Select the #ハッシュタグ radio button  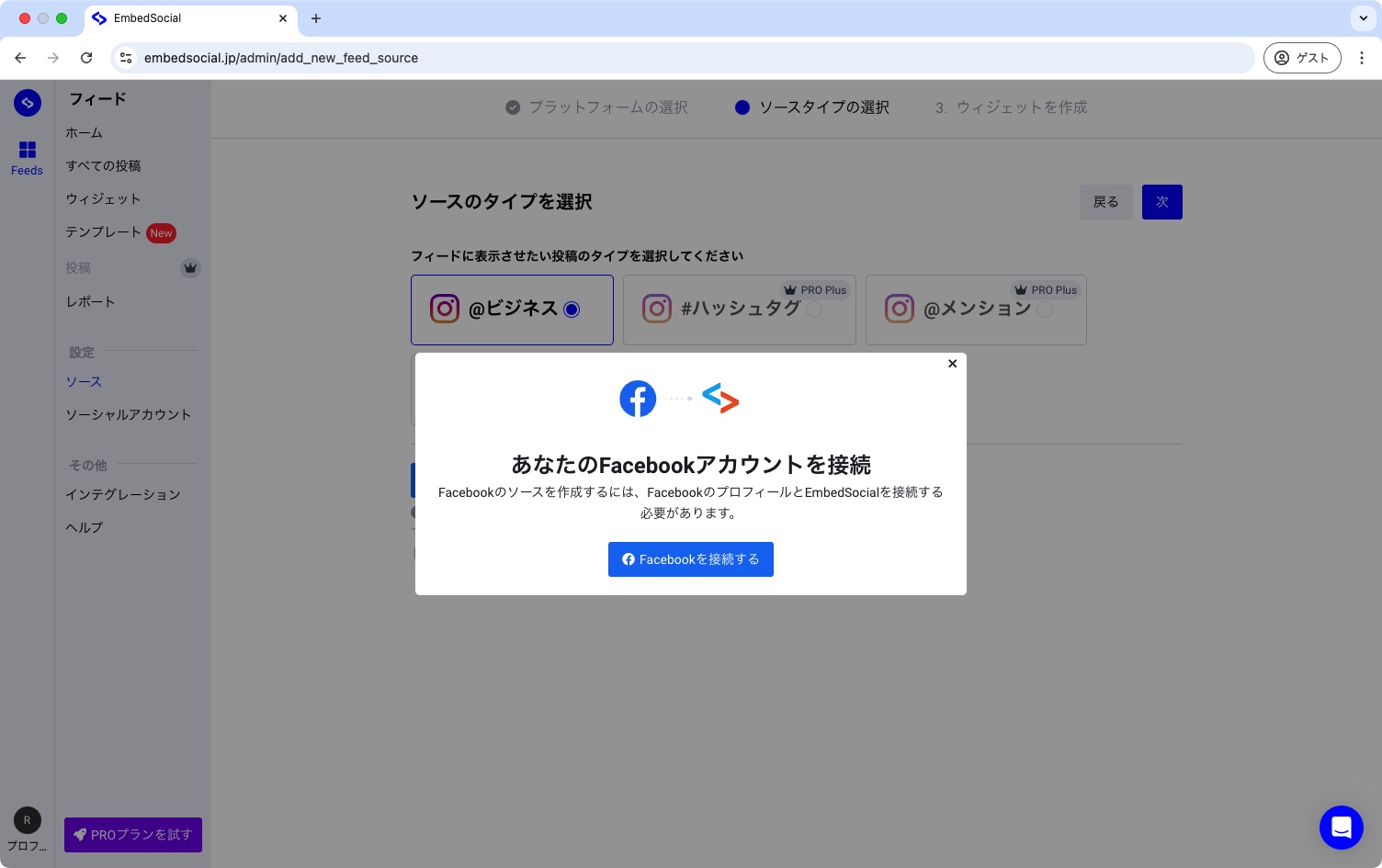click(x=814, y=310)
